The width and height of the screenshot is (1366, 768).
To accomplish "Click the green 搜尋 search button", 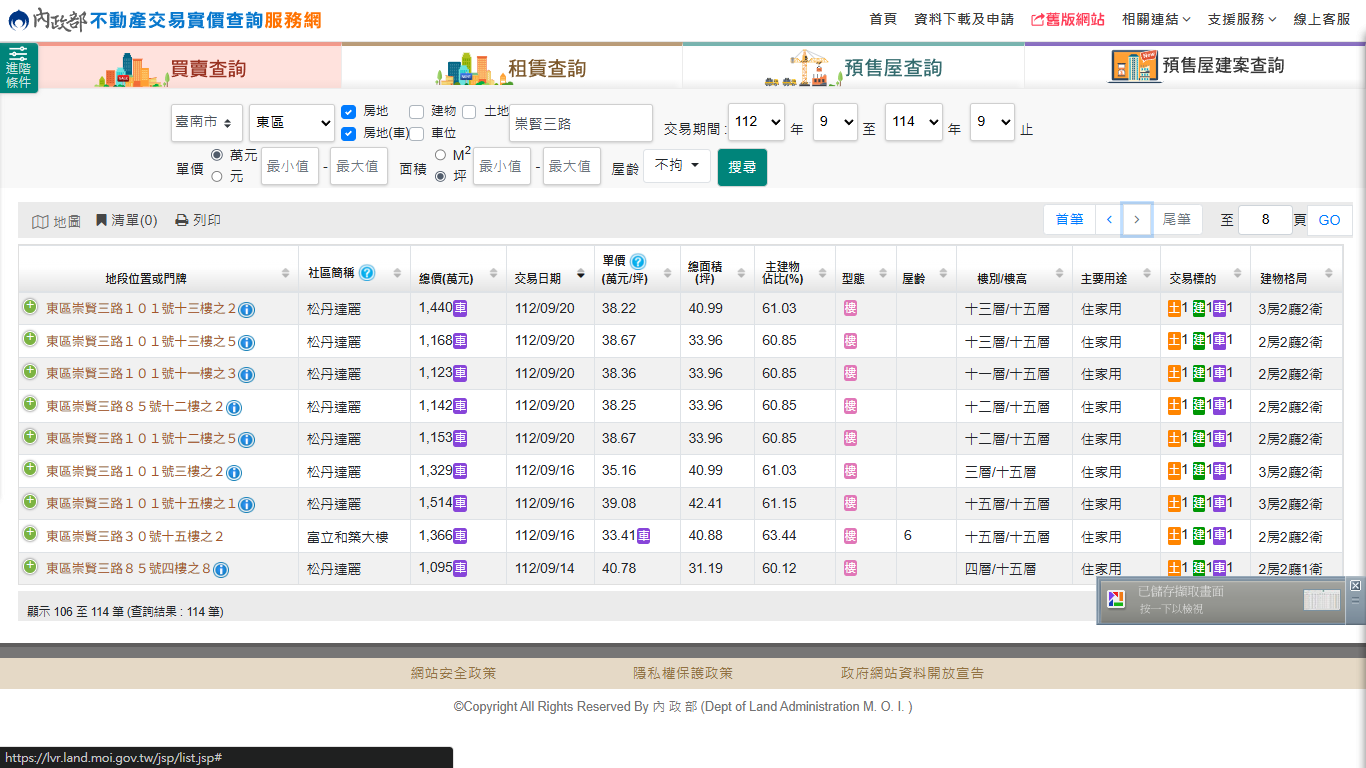I will pyautogui.click(x=742, y=167).
